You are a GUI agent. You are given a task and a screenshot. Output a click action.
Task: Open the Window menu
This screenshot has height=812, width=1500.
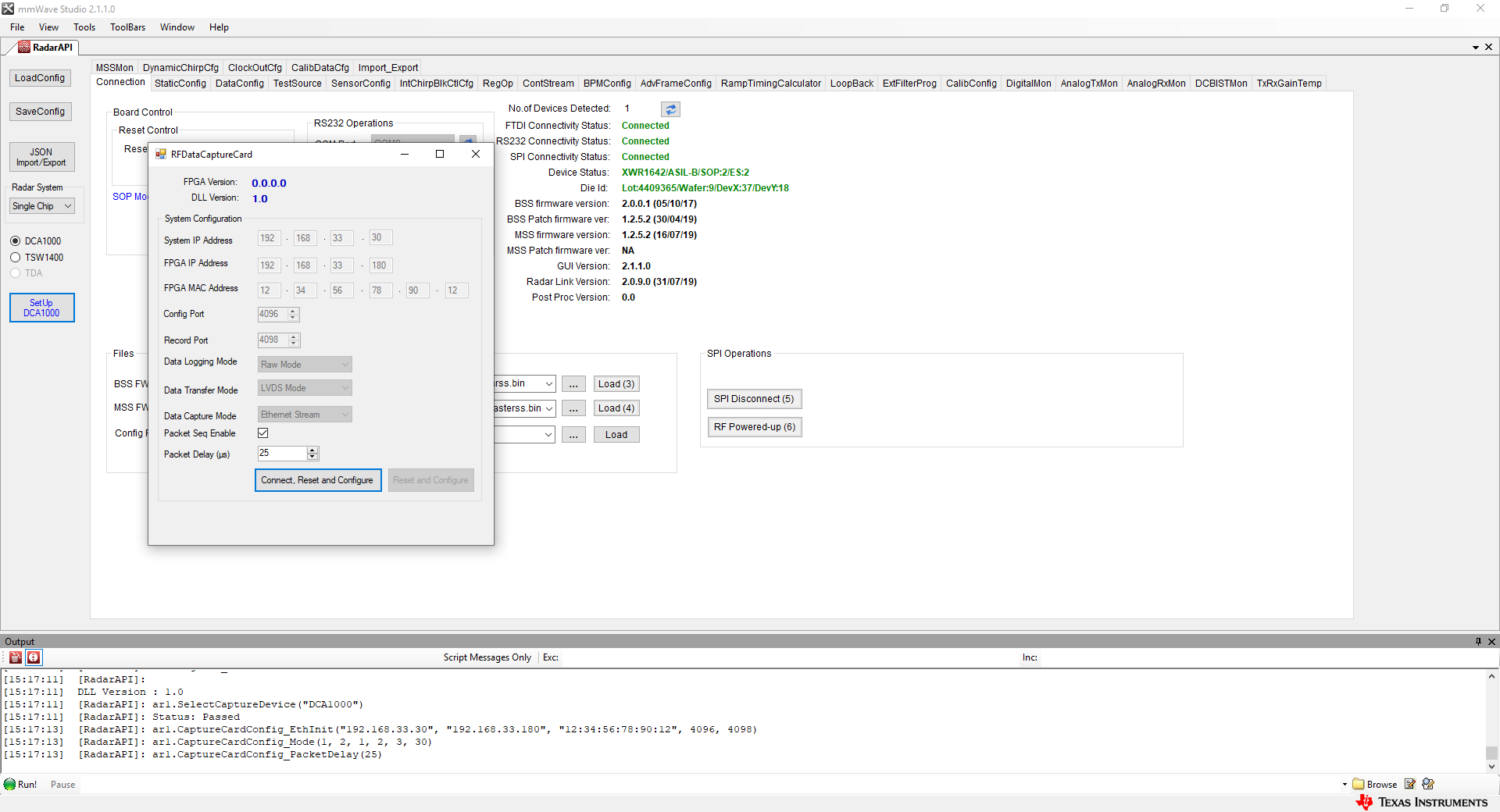pos(177,27)
